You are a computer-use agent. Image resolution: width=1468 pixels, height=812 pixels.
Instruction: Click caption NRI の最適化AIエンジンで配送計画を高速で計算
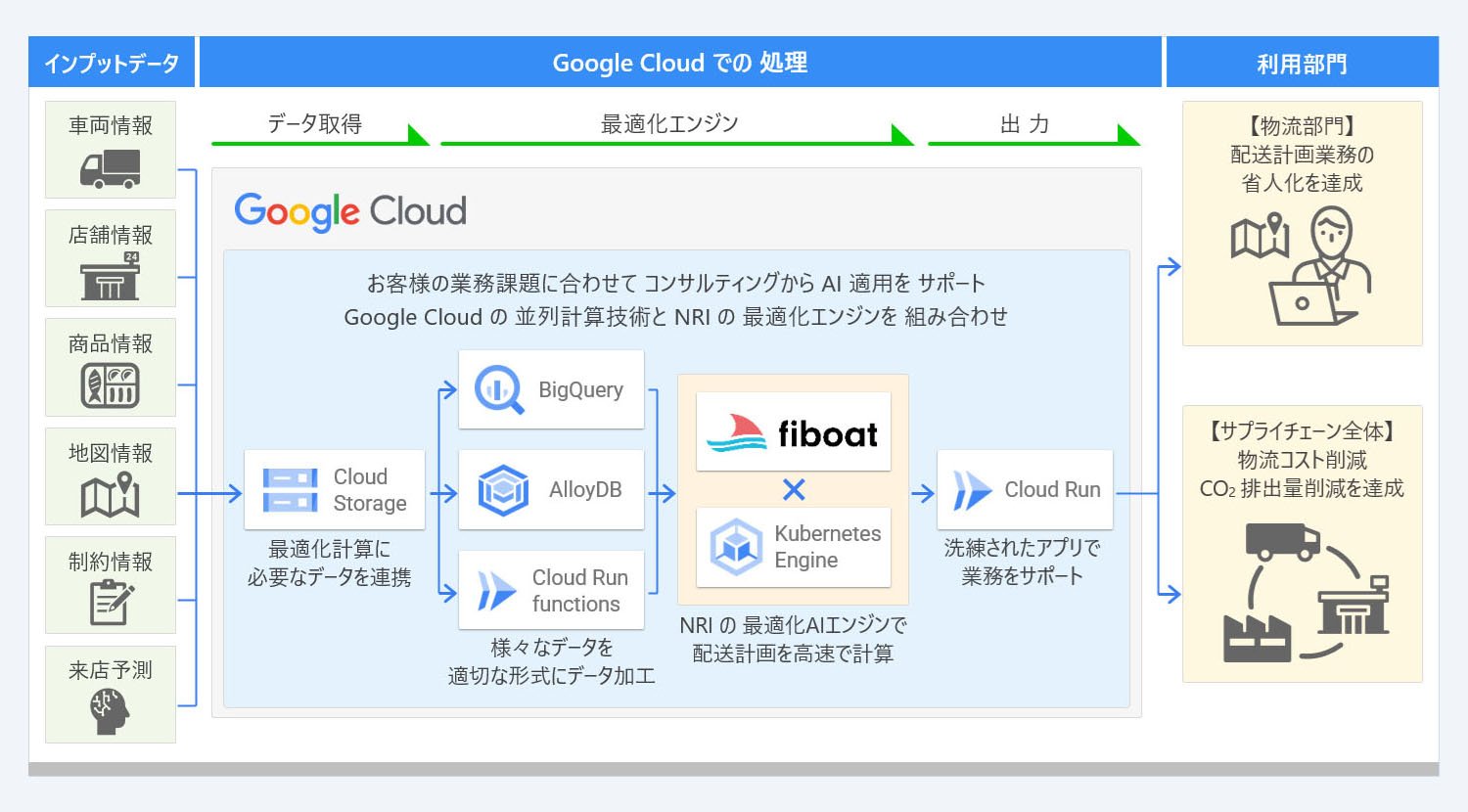[x=793, y=639]
